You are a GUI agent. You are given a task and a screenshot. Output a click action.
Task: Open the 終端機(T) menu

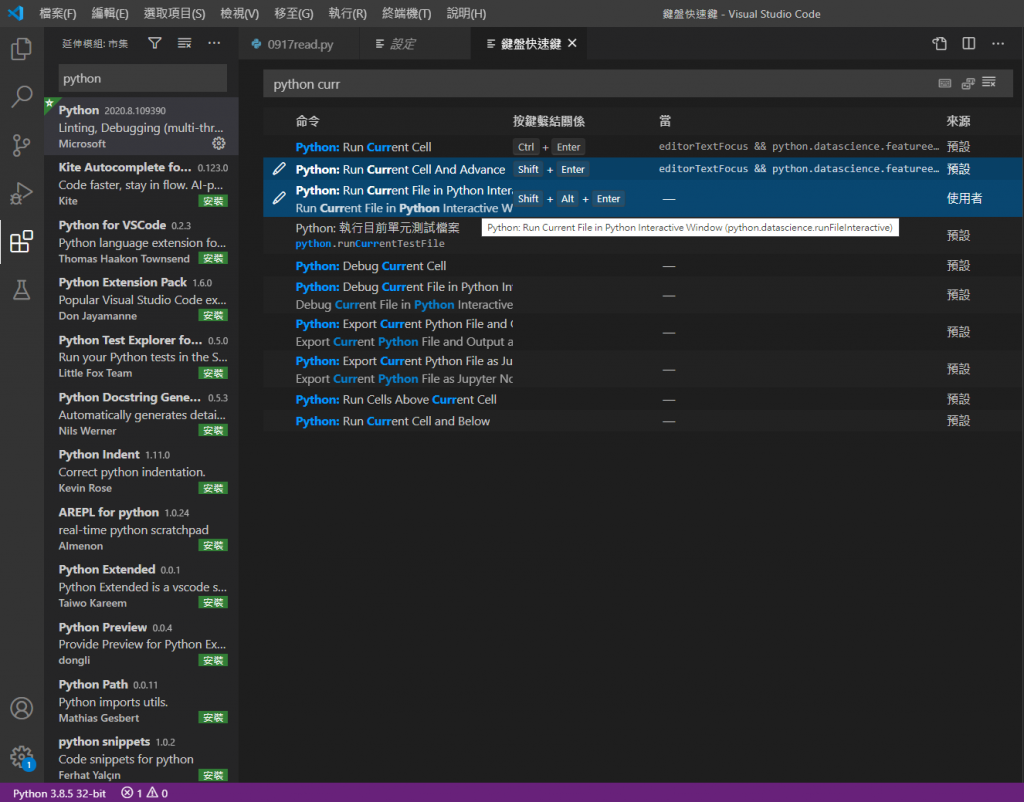click(x=406, y=14)
